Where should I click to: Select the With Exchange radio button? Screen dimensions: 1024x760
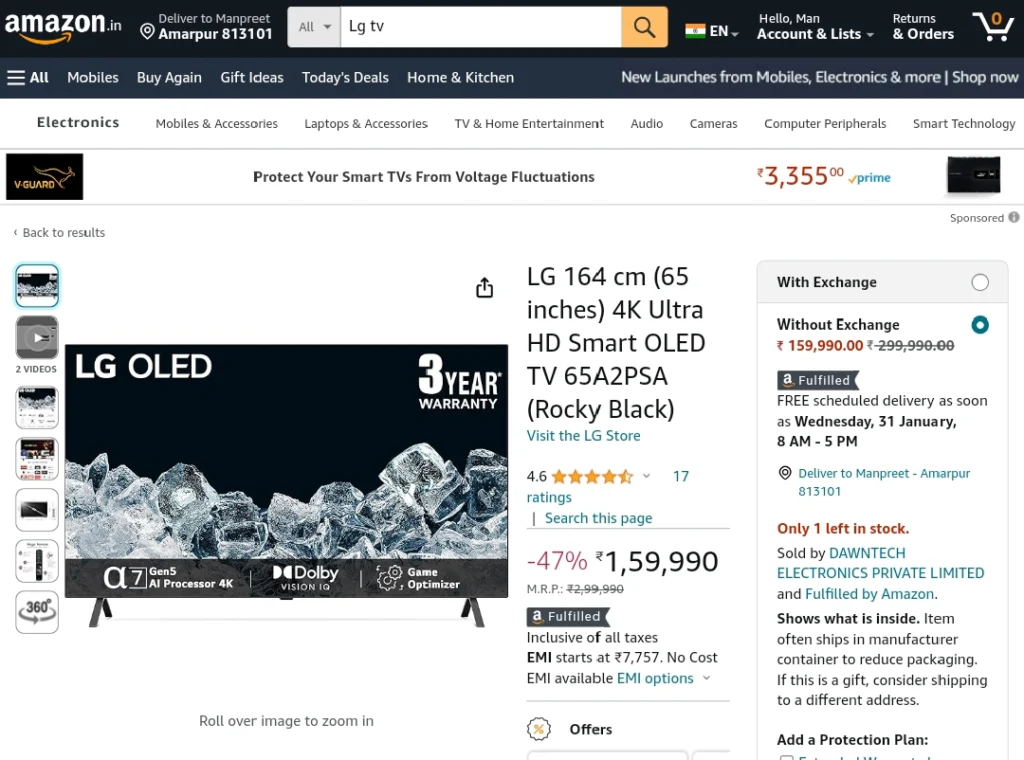coord(980,282)
